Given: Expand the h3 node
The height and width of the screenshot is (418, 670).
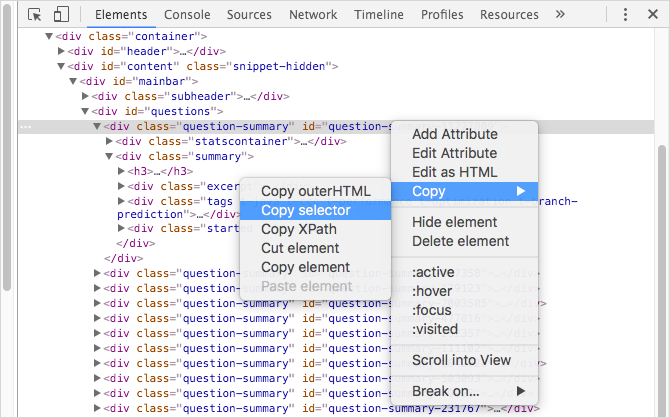Looking at the screenshot, I should pos(121,171).
